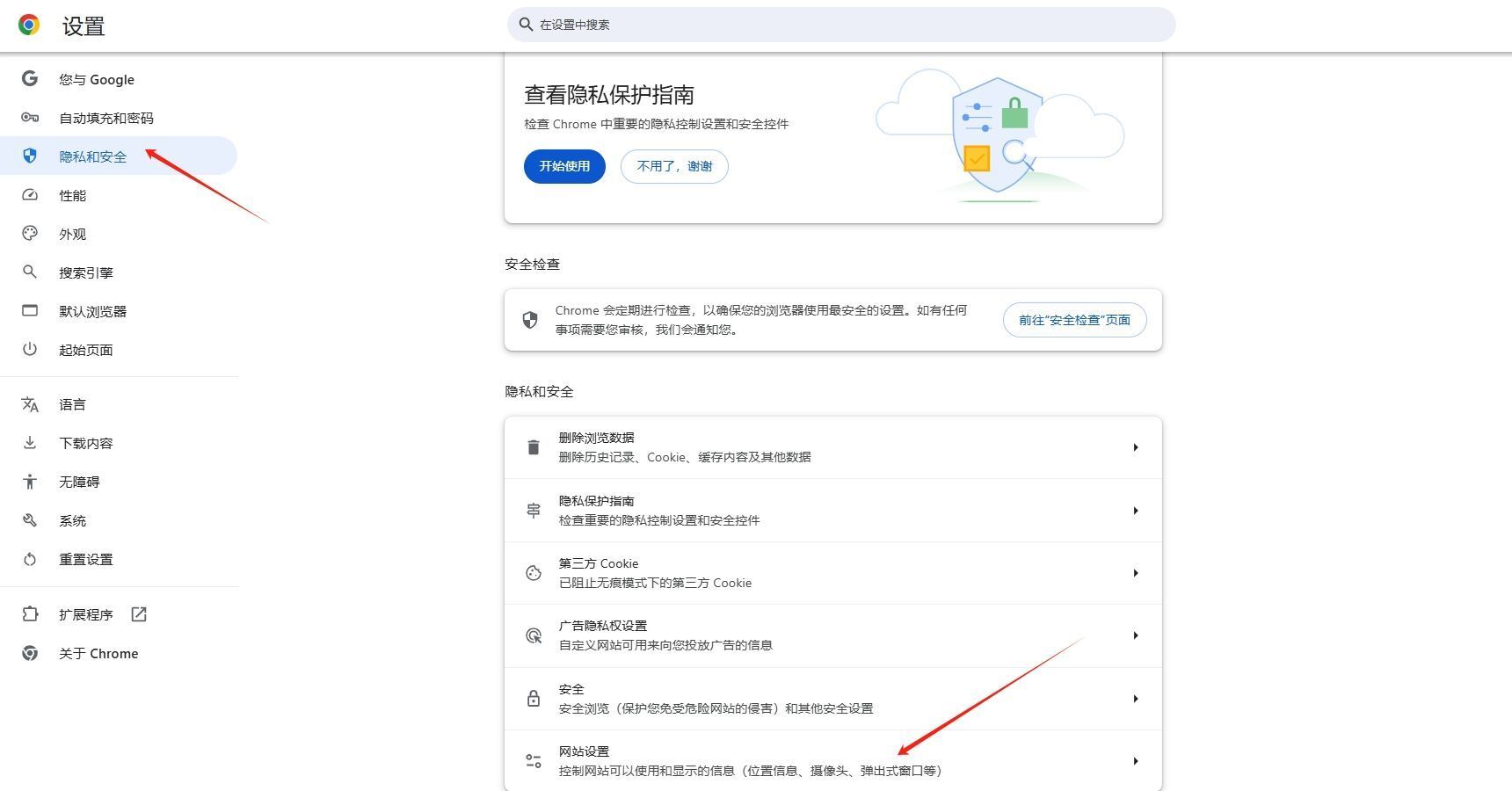This screenshot has width=1512, height=791.
Task: Click the 下载内容 download icon
Action: point(30,442)
